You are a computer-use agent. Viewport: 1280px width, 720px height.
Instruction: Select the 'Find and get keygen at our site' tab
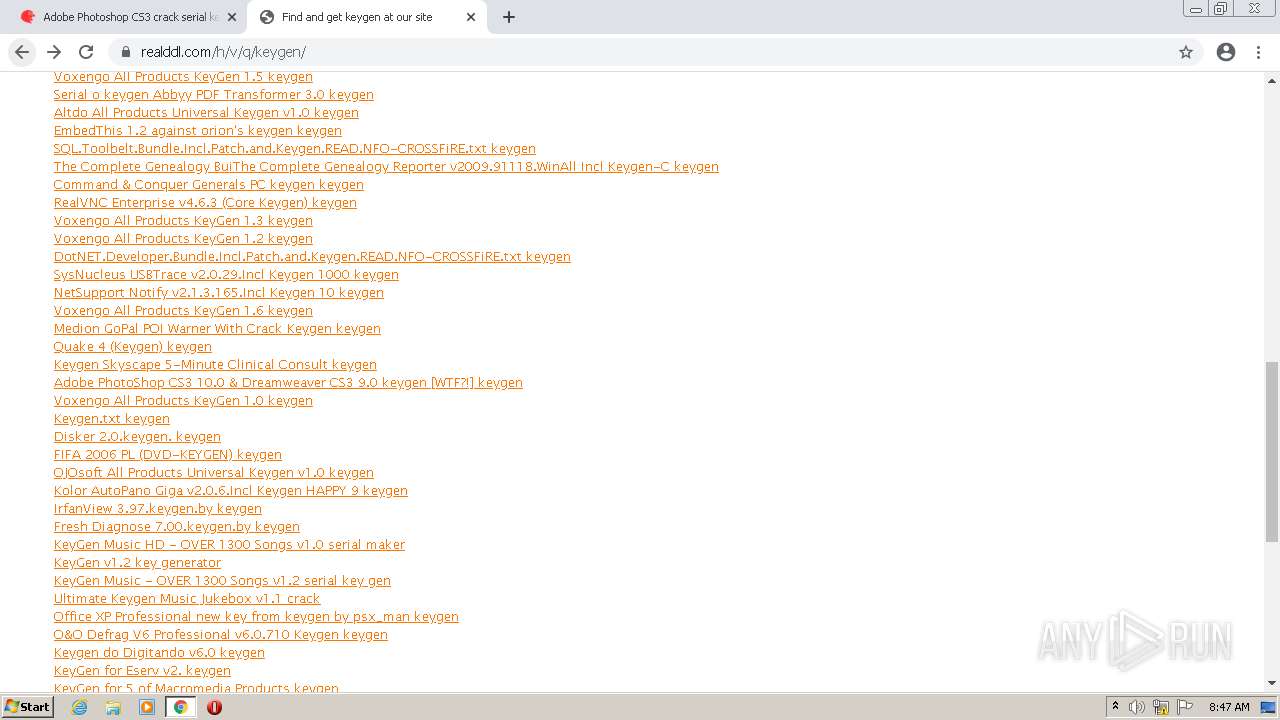pyautogui.click(x=367, y=17)
